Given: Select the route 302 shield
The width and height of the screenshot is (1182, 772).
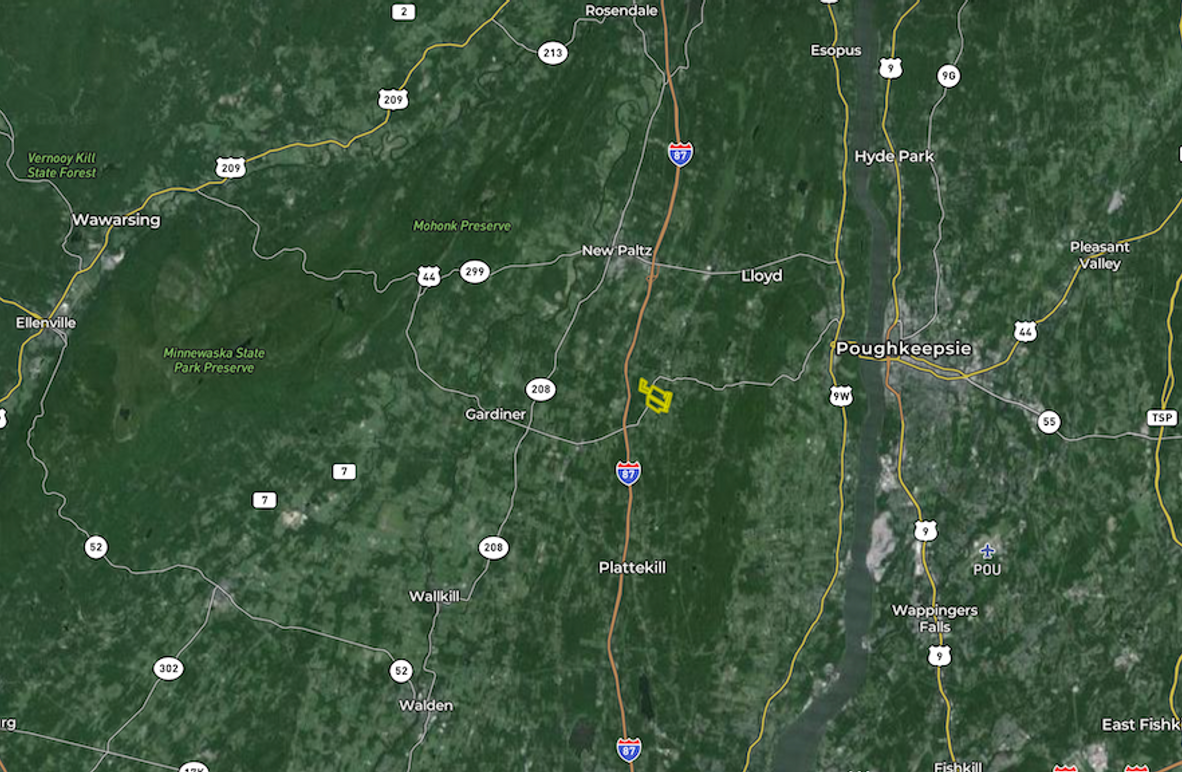Looking at the screenshot, I should pos(168,668).
